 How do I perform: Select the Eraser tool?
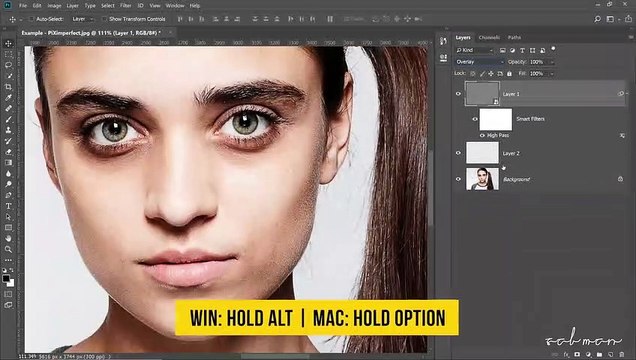coord(8,152)
